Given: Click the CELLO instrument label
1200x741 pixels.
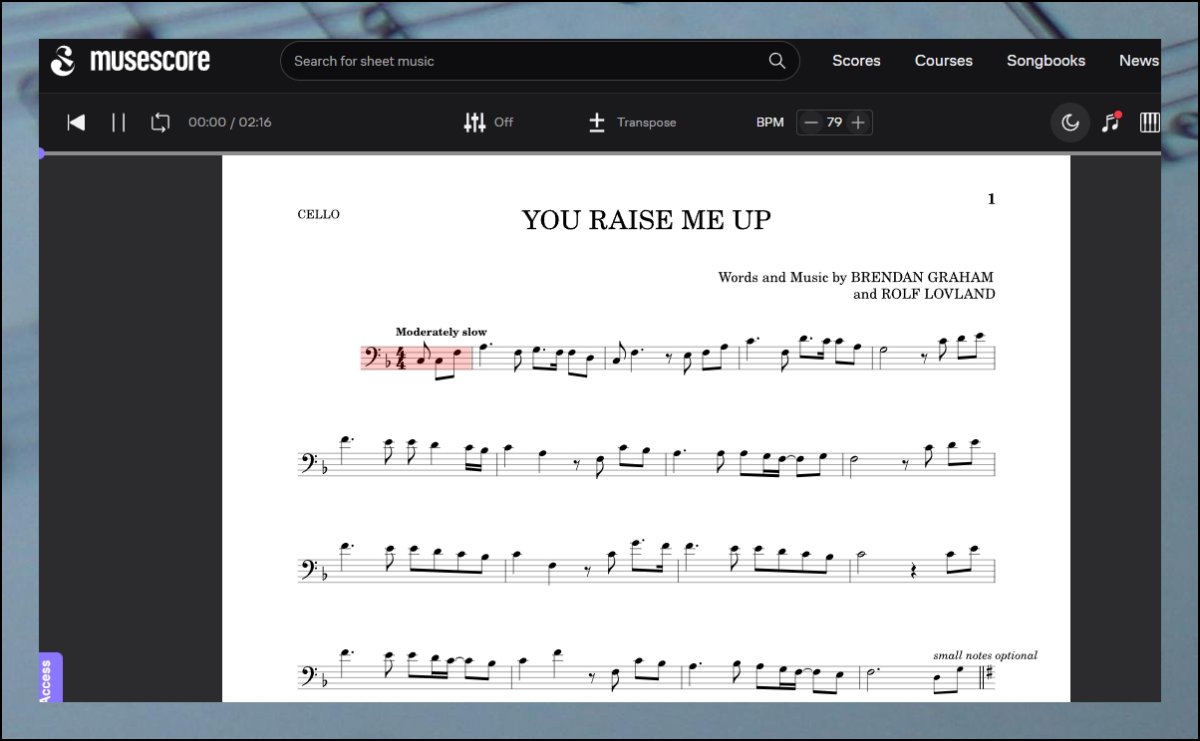Looking at the screenshot, I should (318, 214).
